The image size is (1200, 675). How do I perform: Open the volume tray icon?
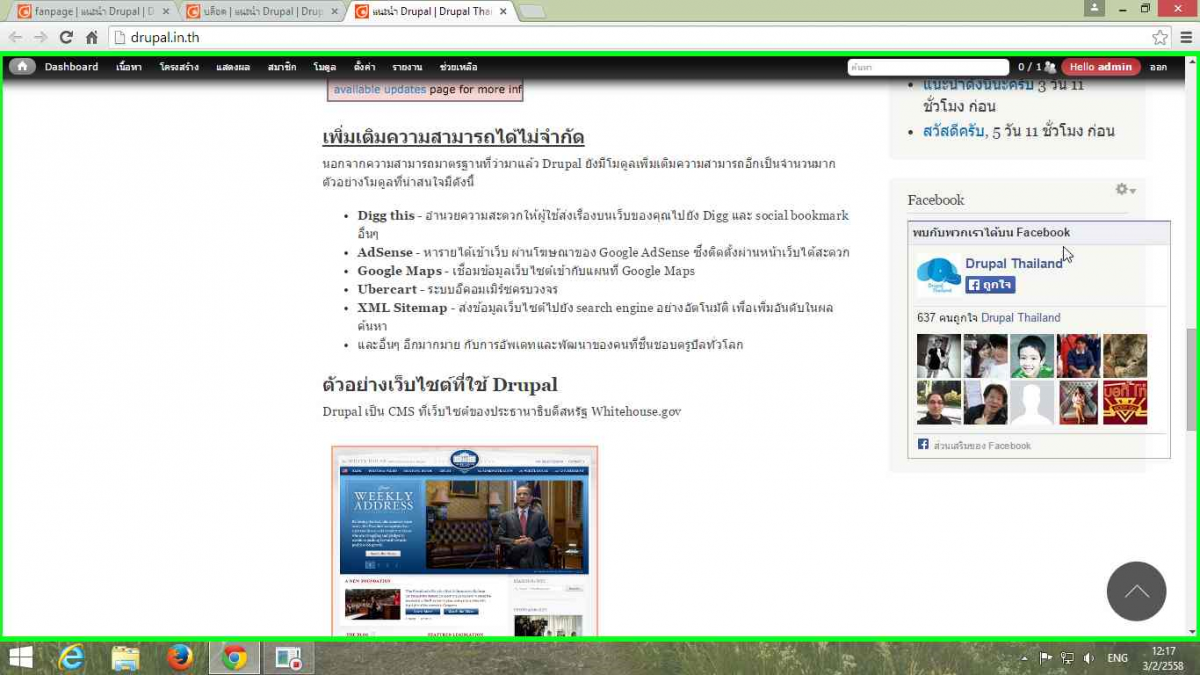1089,658
